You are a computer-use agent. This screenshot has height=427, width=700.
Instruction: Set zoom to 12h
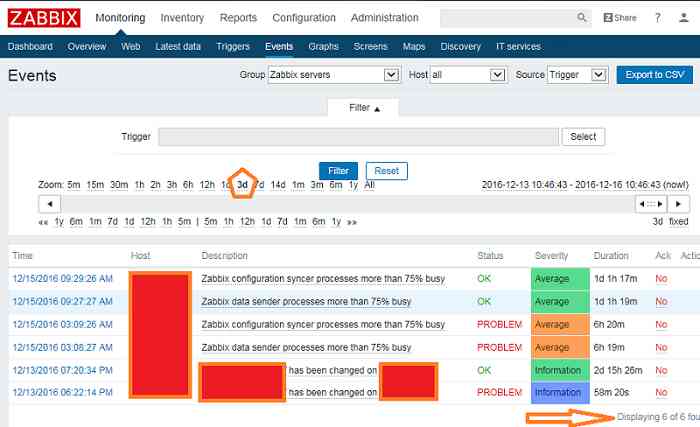point(207,185)
